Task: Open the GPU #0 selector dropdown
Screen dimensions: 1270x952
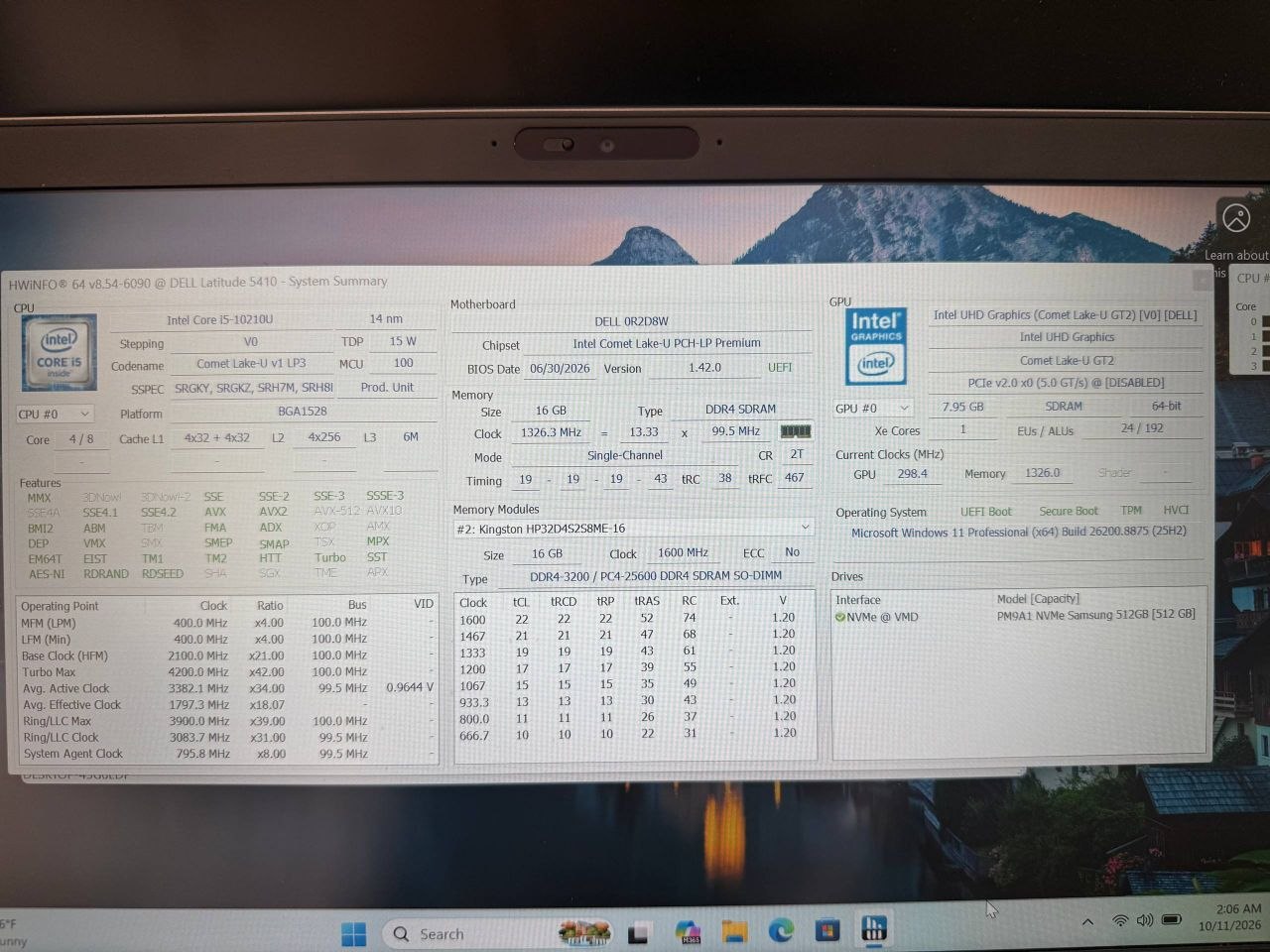Action: [872, 408]
